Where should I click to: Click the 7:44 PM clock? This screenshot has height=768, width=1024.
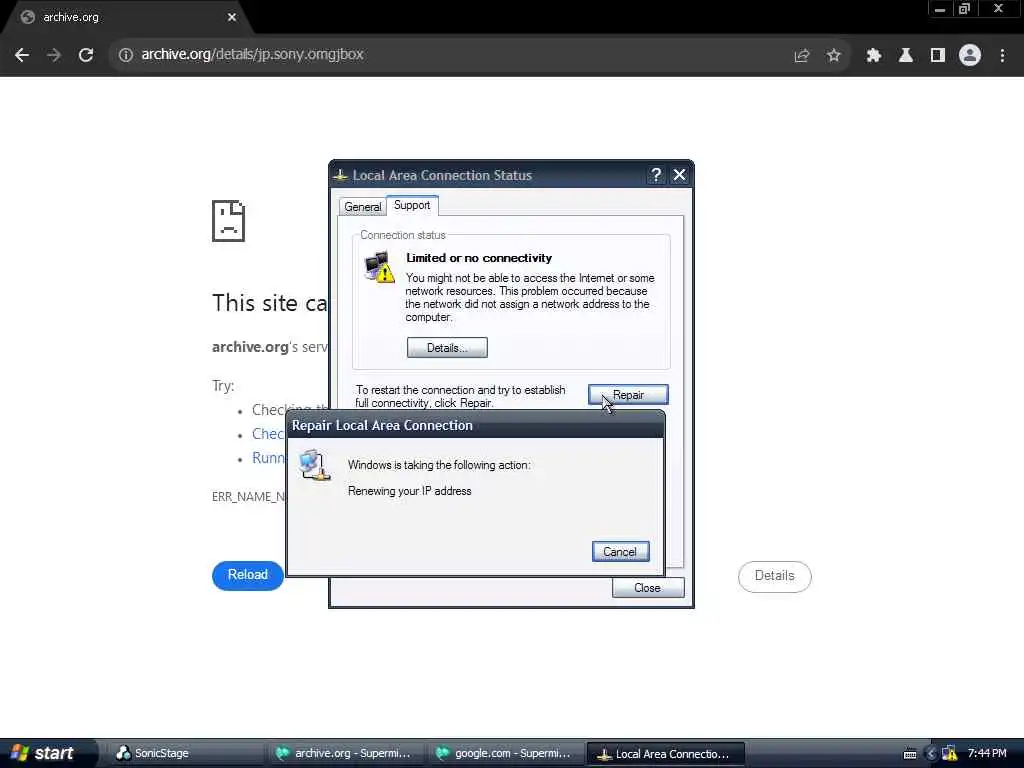point(987,754)
